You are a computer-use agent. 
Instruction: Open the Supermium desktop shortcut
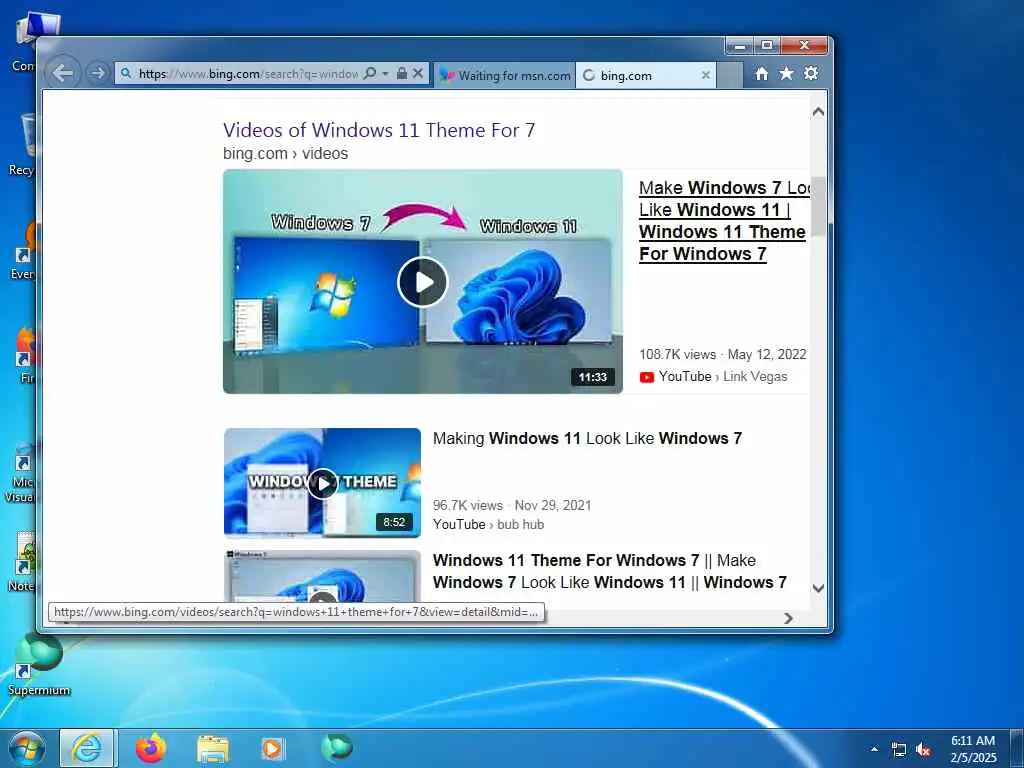pyautogui.click(x=39, y=665)
